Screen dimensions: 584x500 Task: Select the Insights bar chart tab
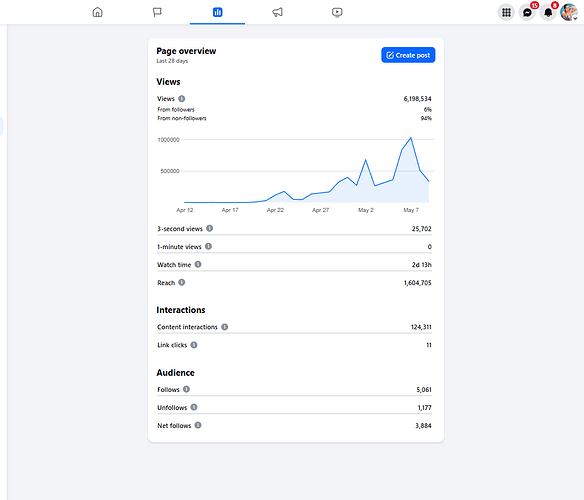click(x=218, y=12)
